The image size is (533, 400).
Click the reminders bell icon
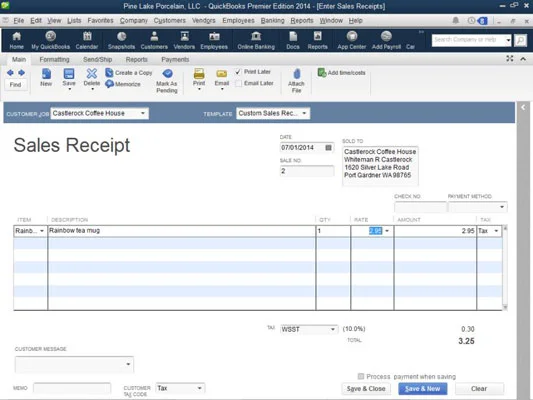(455, 21)
